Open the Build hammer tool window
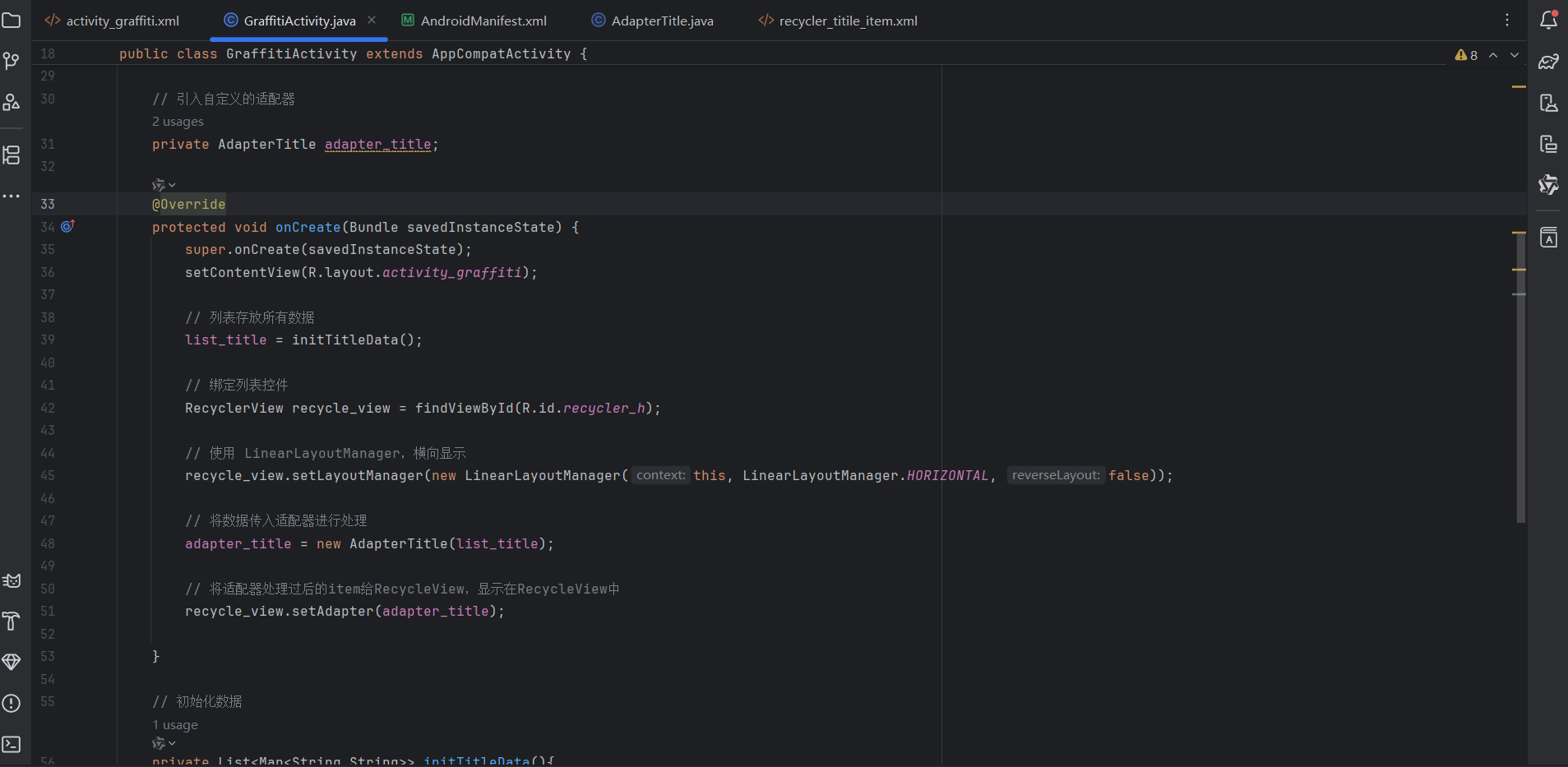Viewport: 1568px width, 767px height. pos(12,621)
